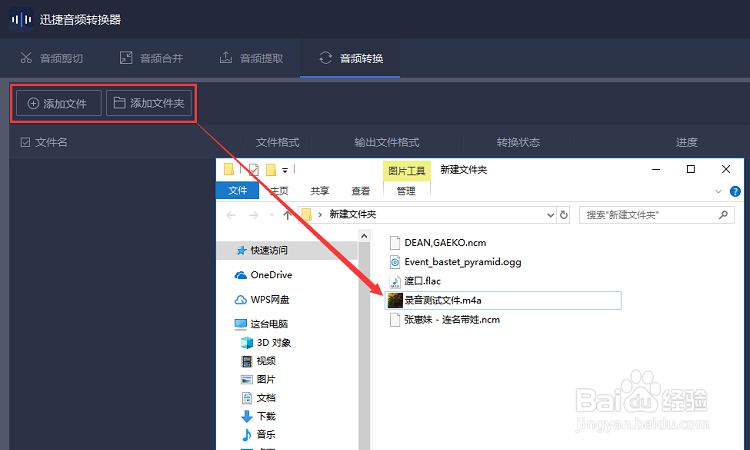Click the 录音测试文件.m4a thumbnail icon

(395, 300)
